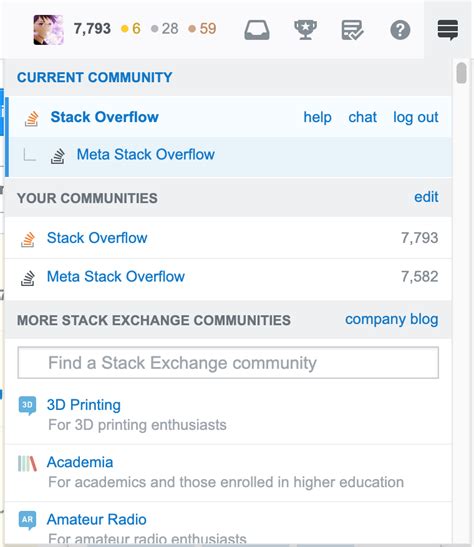Open Meta Stack Overflow in Your Communities list
The image size is (474, 547).
[115, 277]
